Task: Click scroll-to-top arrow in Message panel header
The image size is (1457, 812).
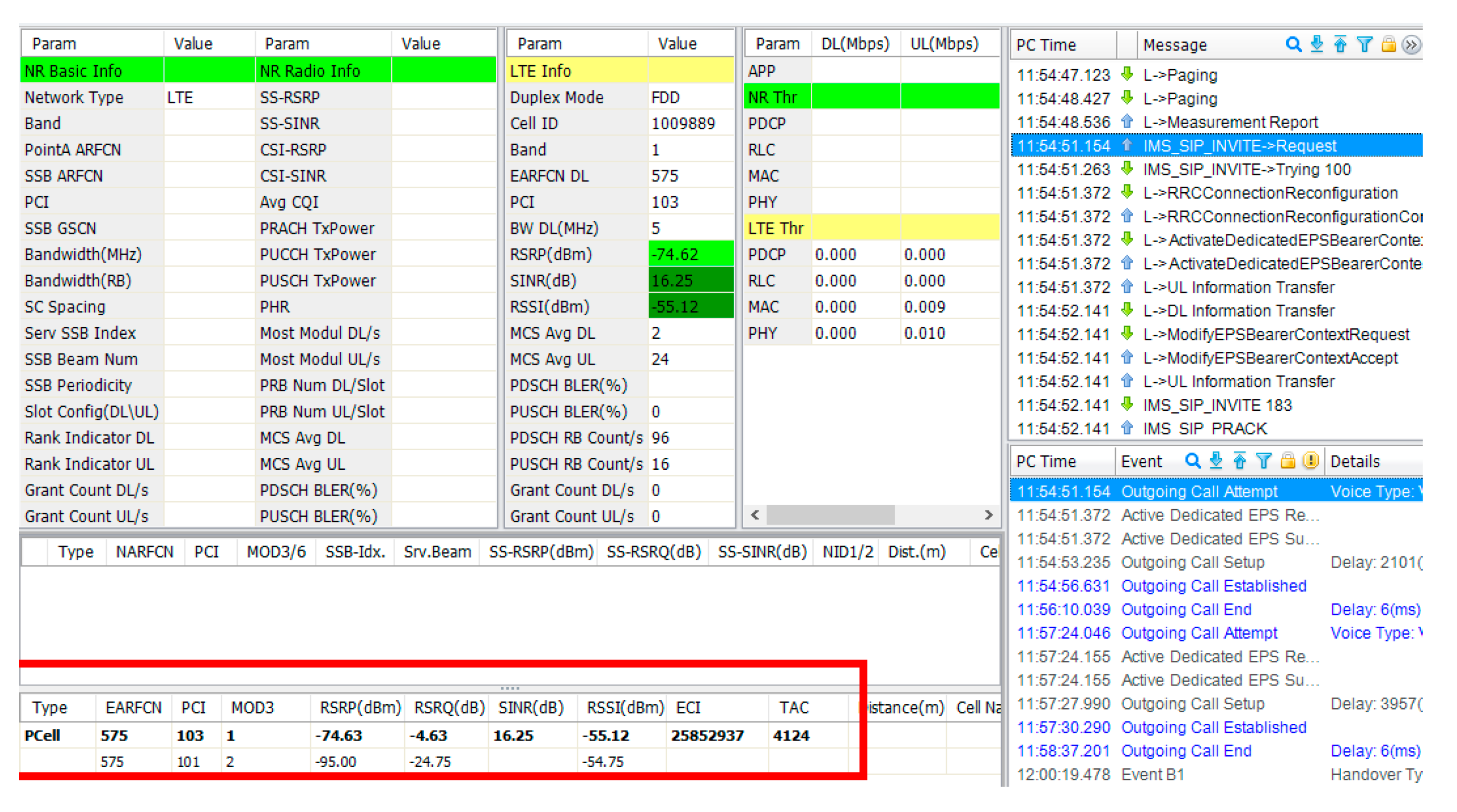Action: click(1340, 44)
